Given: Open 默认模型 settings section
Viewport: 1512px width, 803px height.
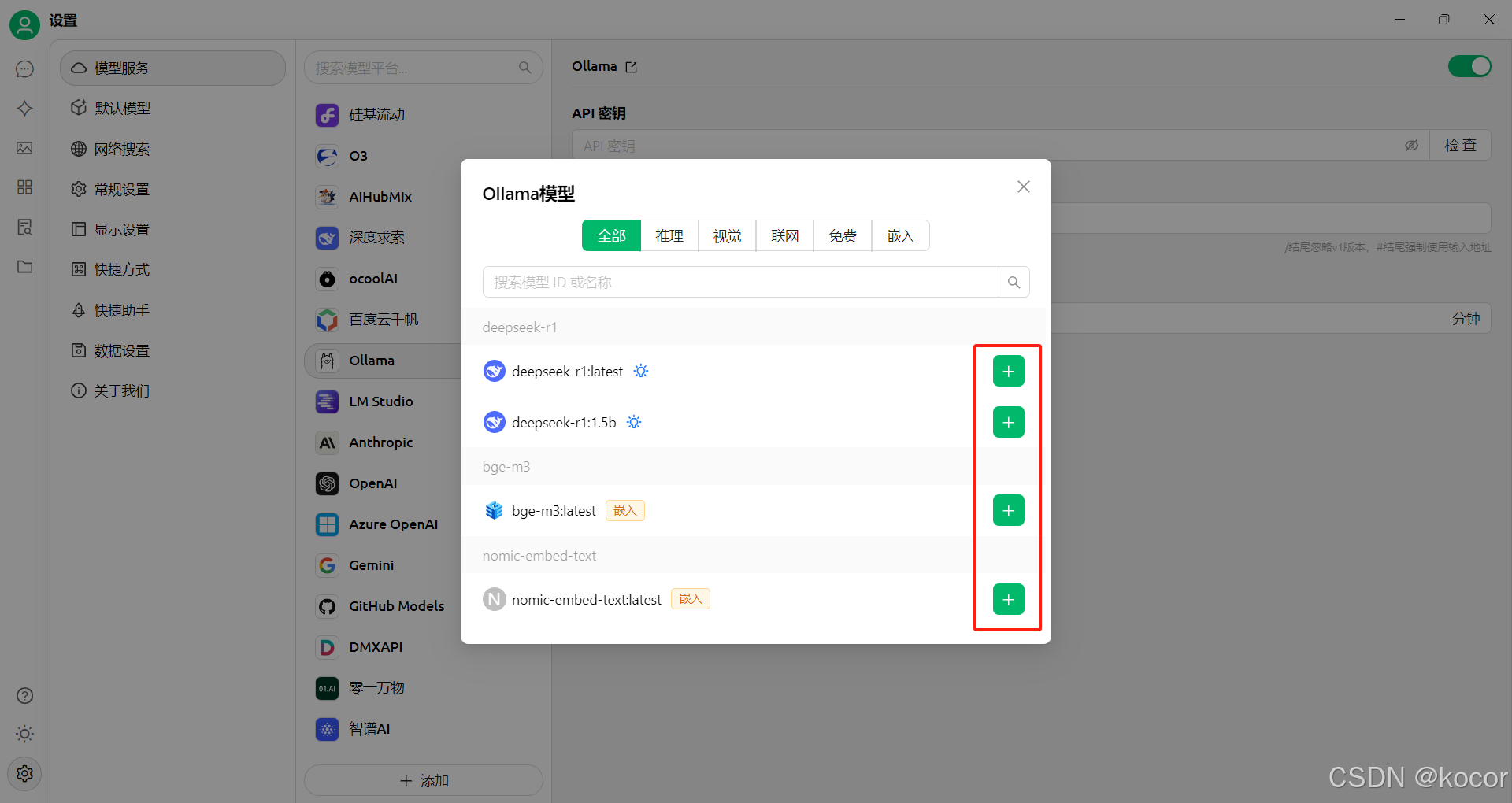Looking at the screenshot, I should click(x=172, y=109).
